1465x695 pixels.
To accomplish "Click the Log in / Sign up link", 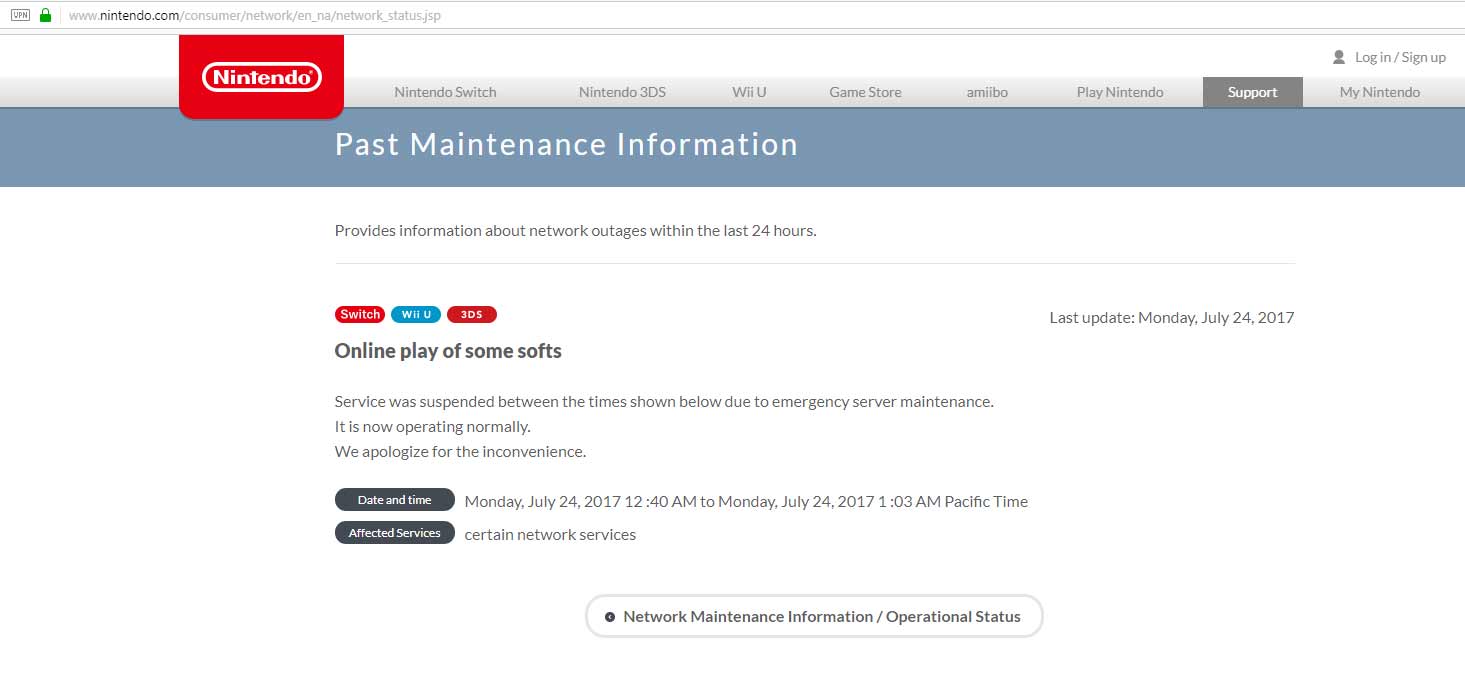I will point(1400,57).
